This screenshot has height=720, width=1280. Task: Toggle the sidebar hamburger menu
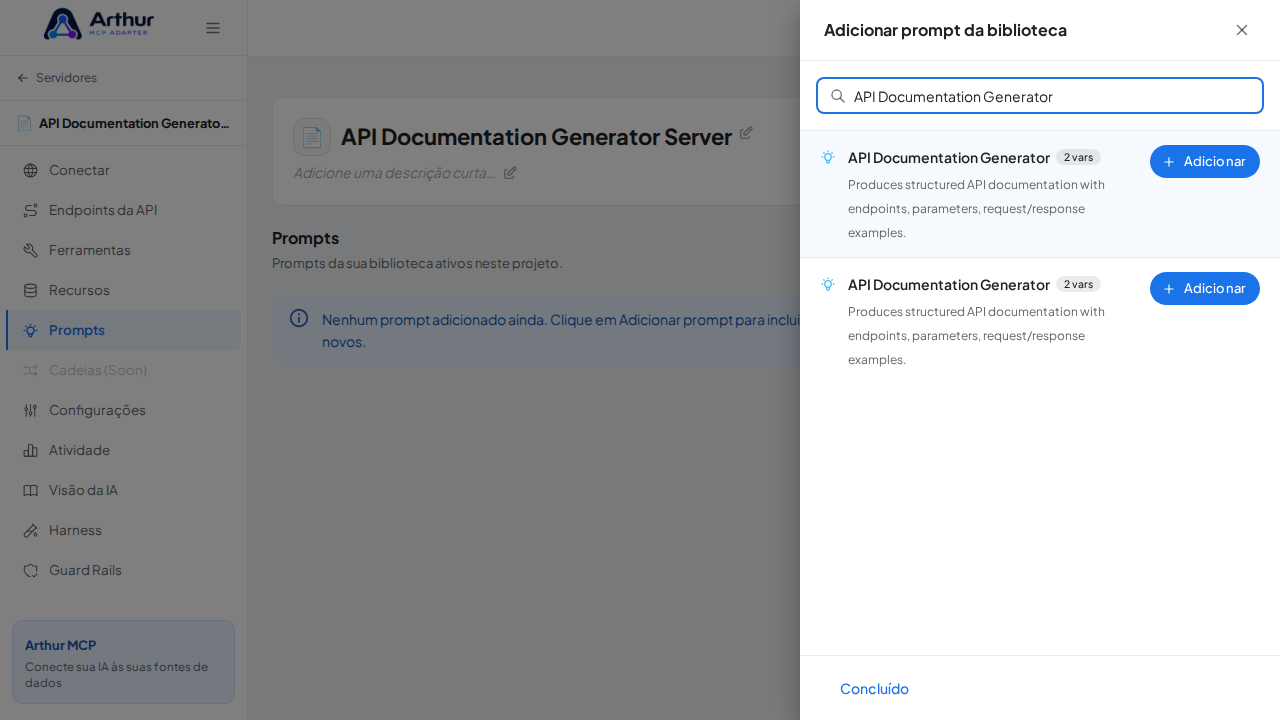coord(213,28)
